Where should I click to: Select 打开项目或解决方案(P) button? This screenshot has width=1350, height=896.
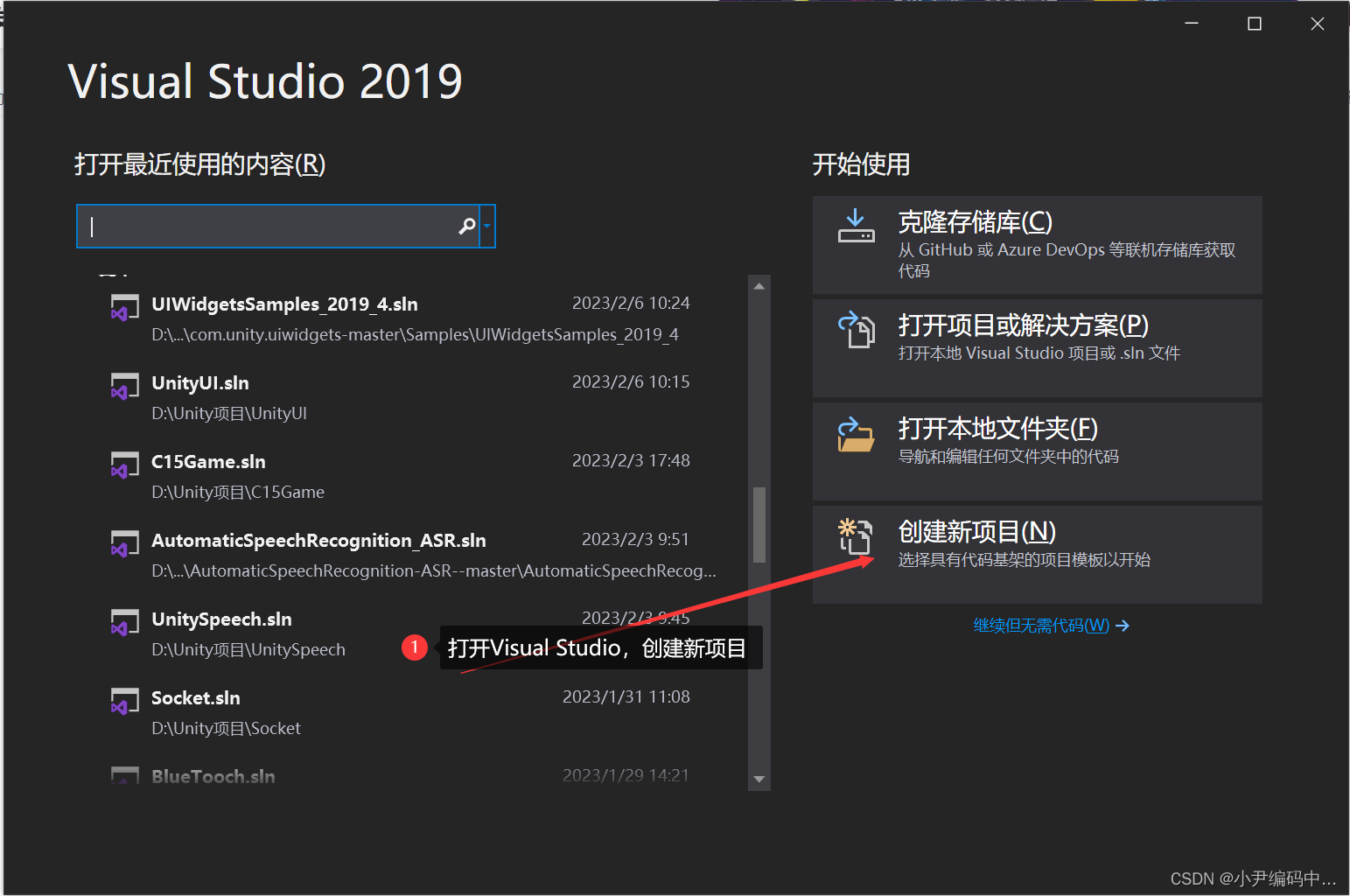point(1038,348)
